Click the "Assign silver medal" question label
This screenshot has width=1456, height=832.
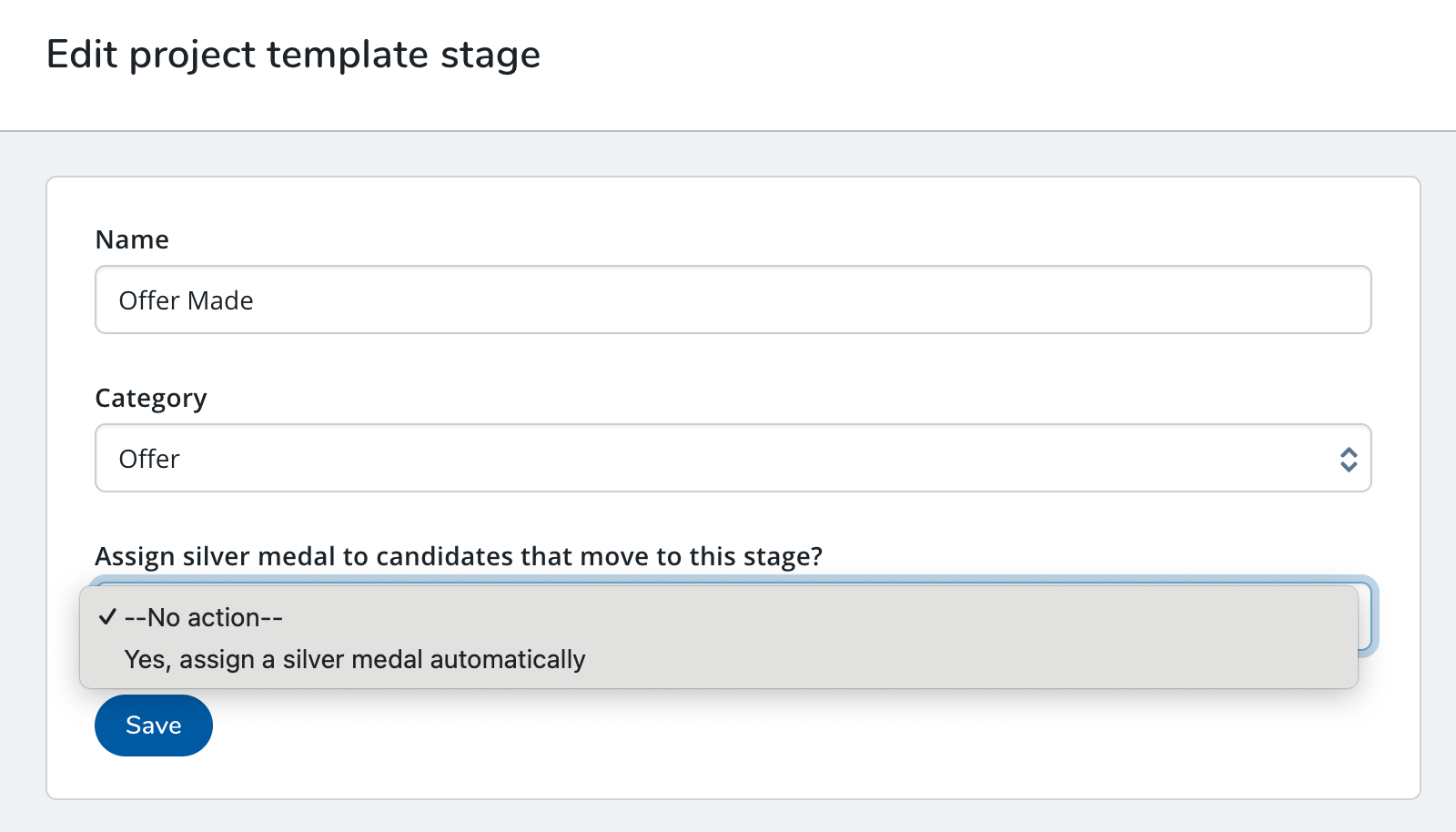pyautogui.click(x=459, y=556)
